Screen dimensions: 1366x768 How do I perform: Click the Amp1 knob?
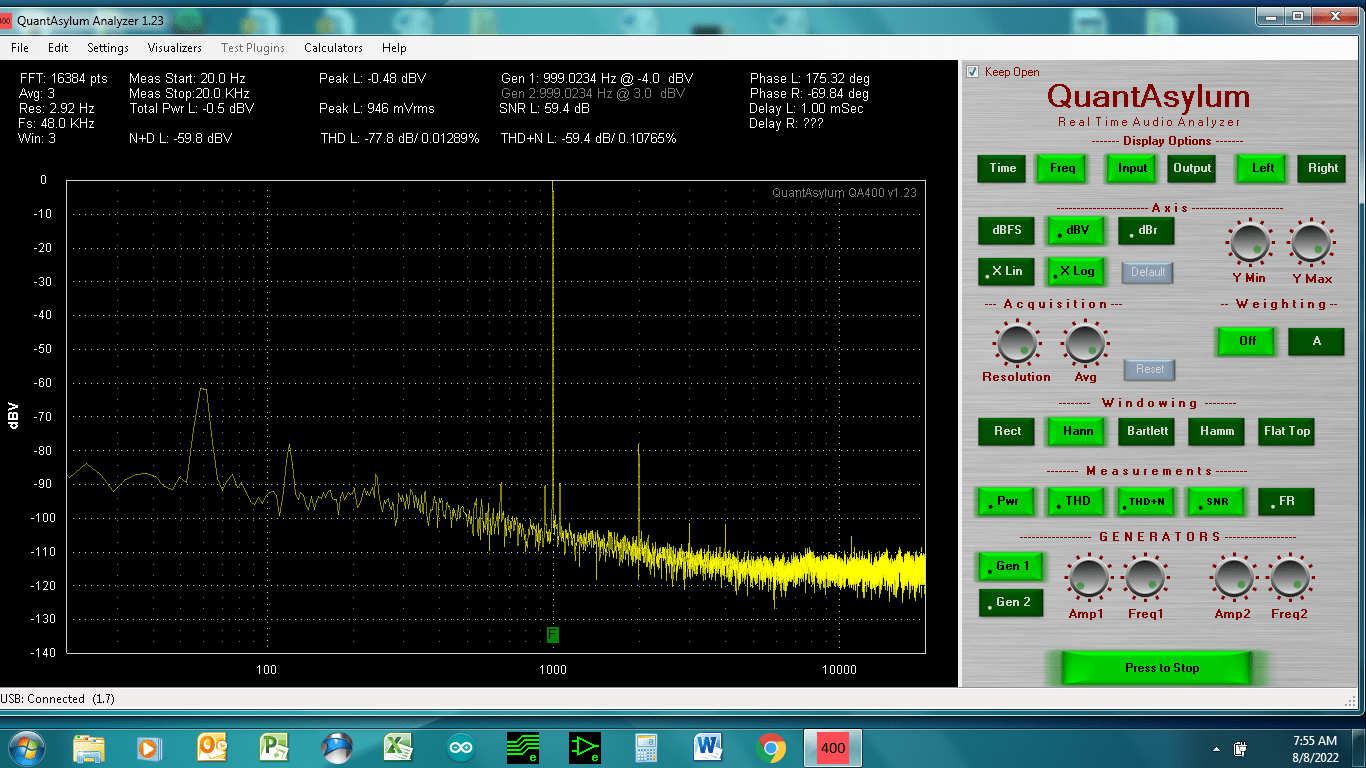click(x=1088, y=577)
